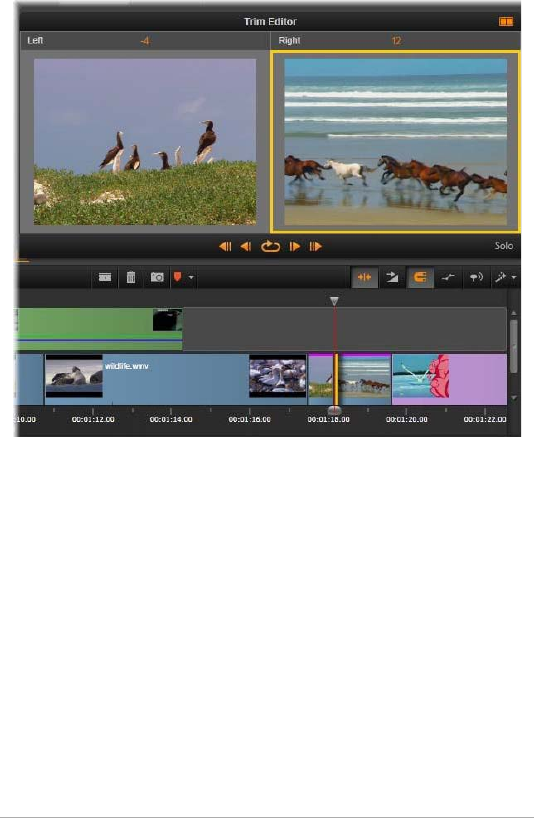Click the seabirds flock thumbnail in the clip
This screenshot has width=534, height=818.
click(x=277, y=376)
